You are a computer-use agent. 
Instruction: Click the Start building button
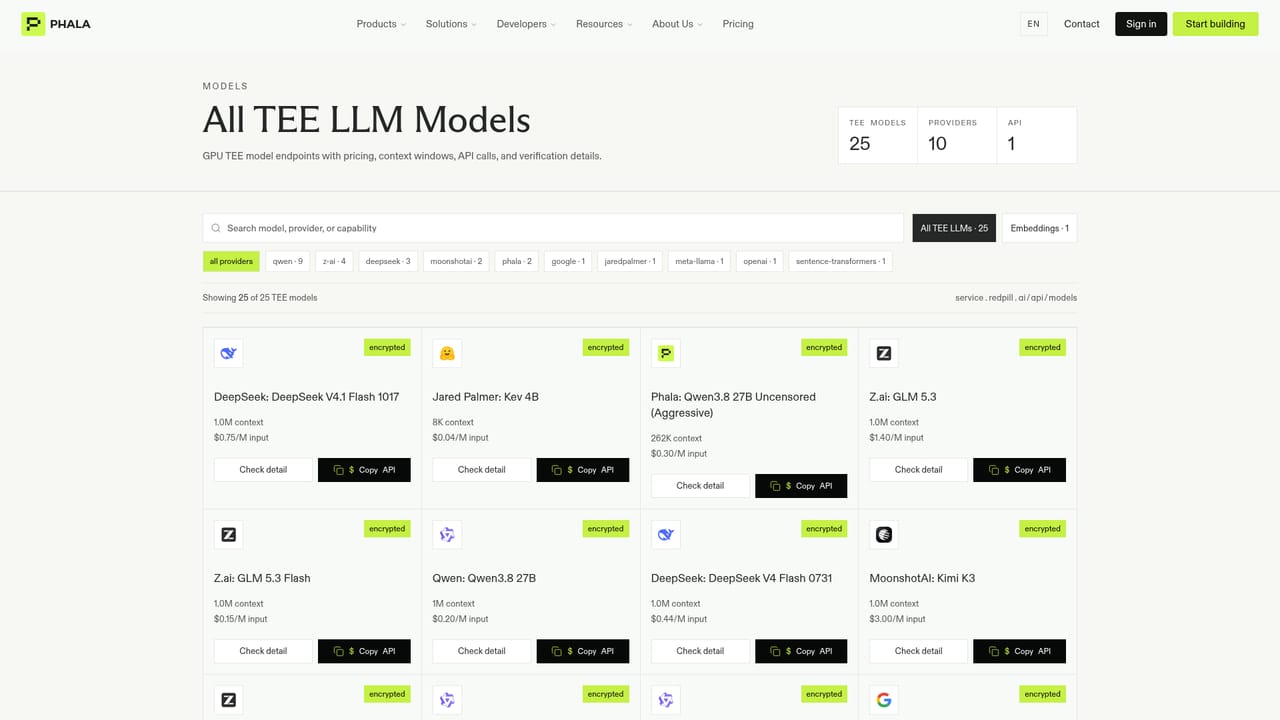1215,24
